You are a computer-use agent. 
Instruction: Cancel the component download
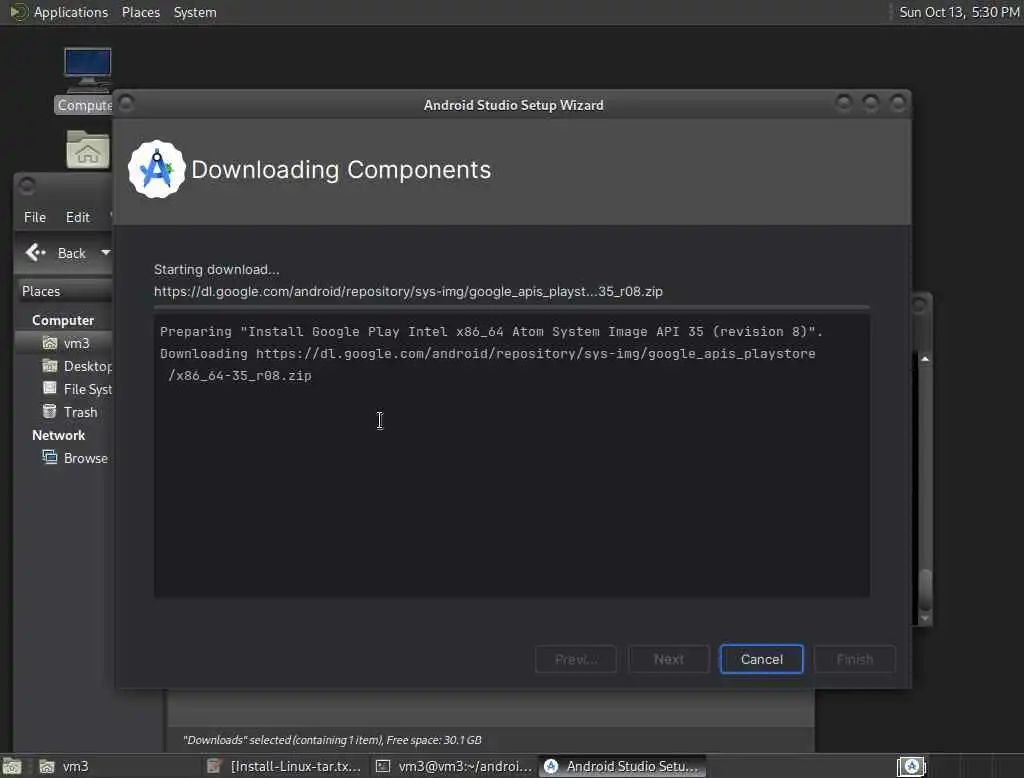pos(761,659)
